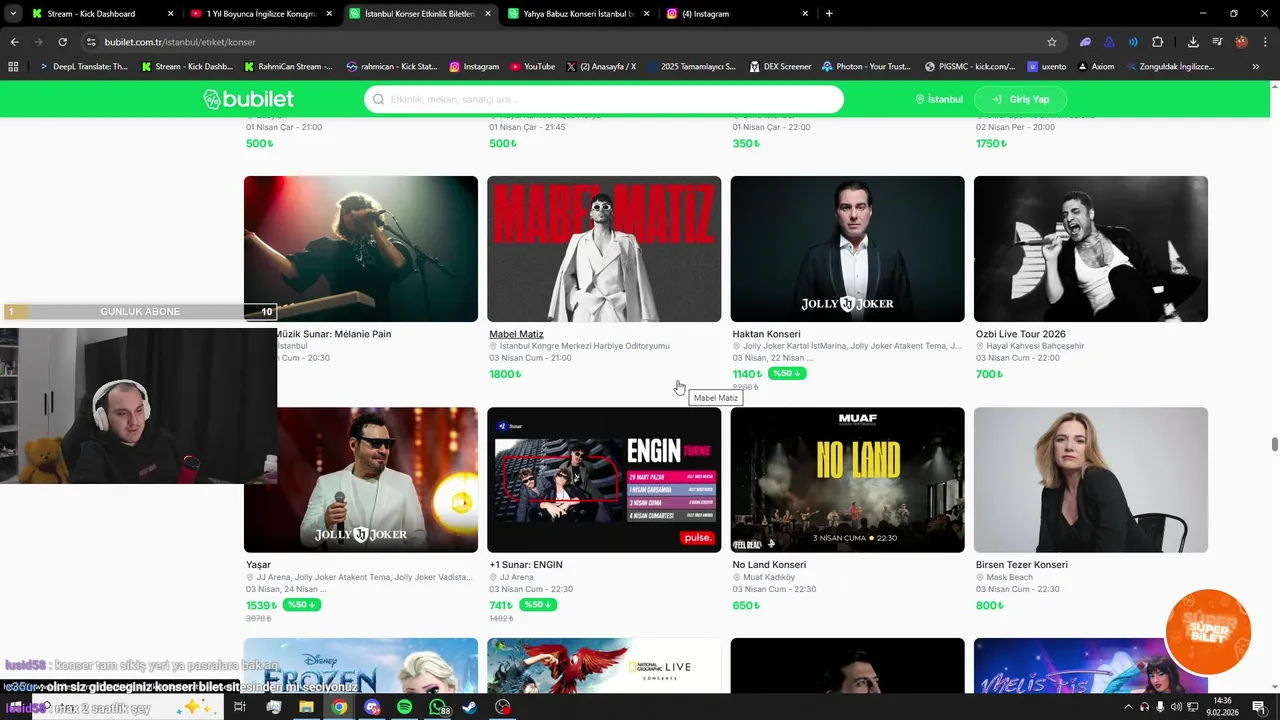Click the search field for events and artists
Image resolution: width=1280 pixels, height=720 pixels.
[604, 99]
